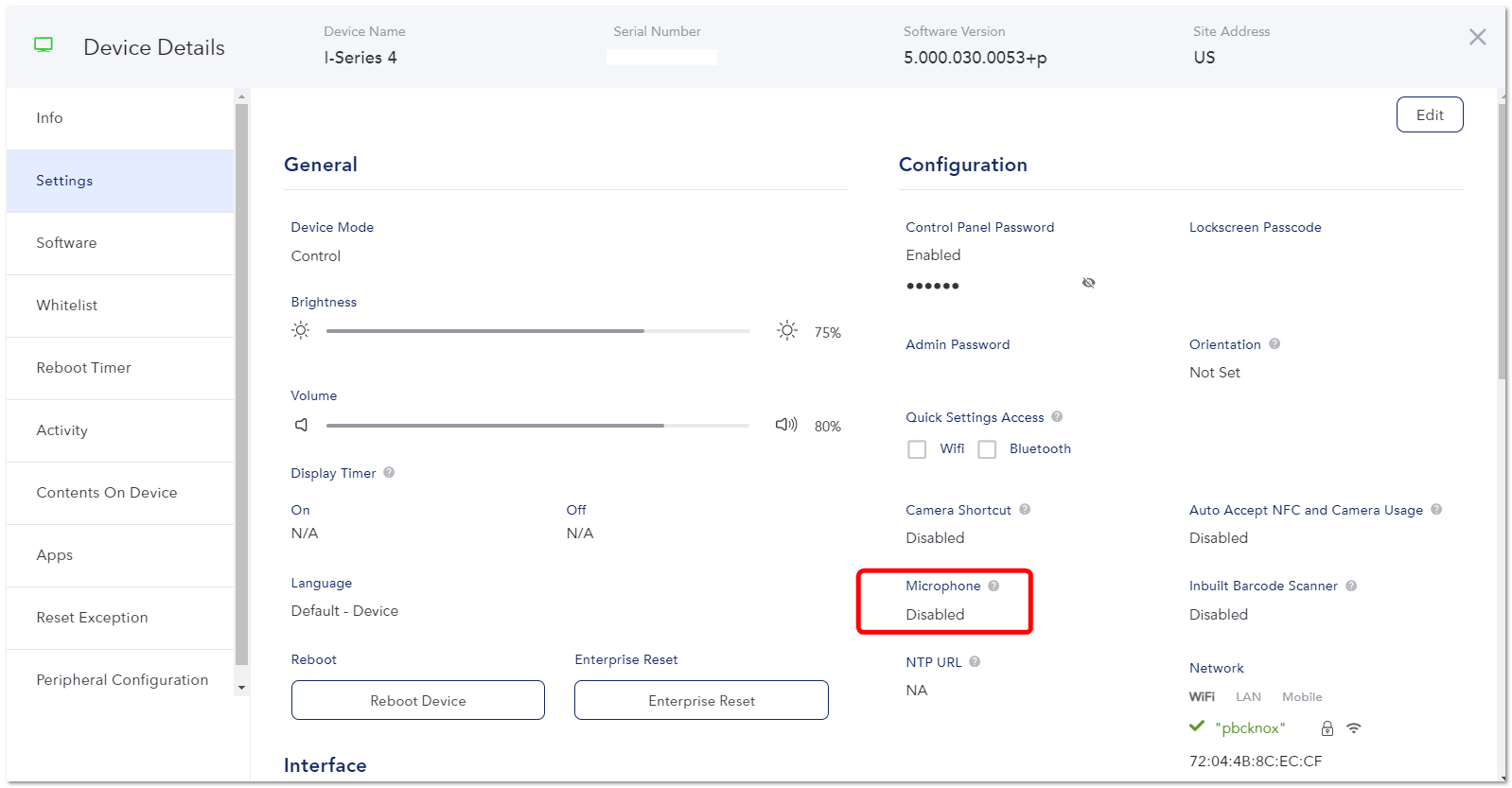Click the Edit button
This screenshot has height=788, width=1512.
coord(1430,114)
